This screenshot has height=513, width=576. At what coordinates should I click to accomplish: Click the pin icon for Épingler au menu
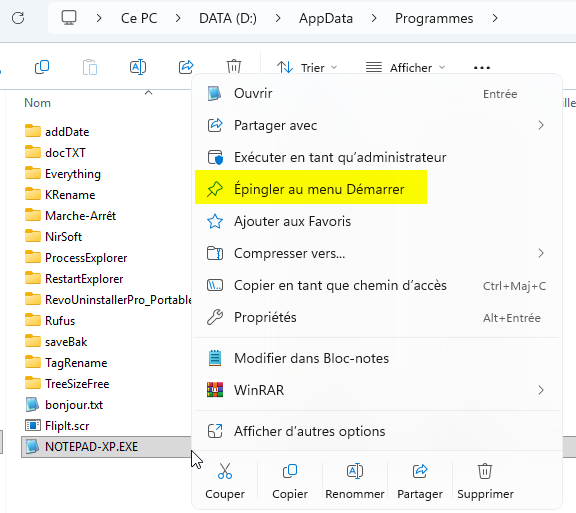click(215, 189)
